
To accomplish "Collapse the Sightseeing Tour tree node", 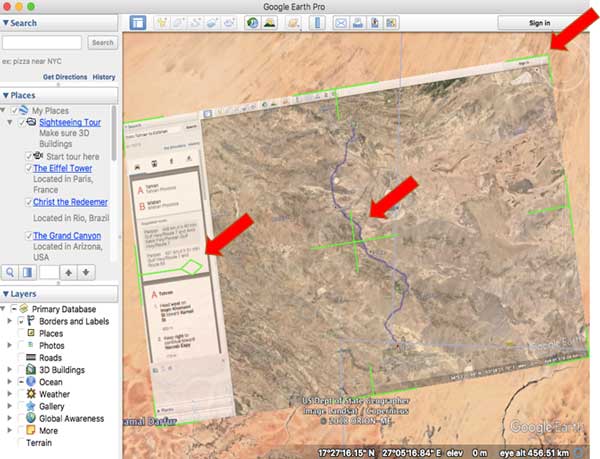I will coord(10,122).
